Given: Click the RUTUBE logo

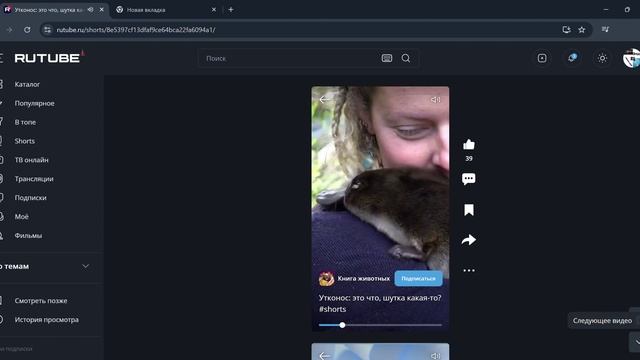Looking at the screenshot, I should tap(49, 58).
